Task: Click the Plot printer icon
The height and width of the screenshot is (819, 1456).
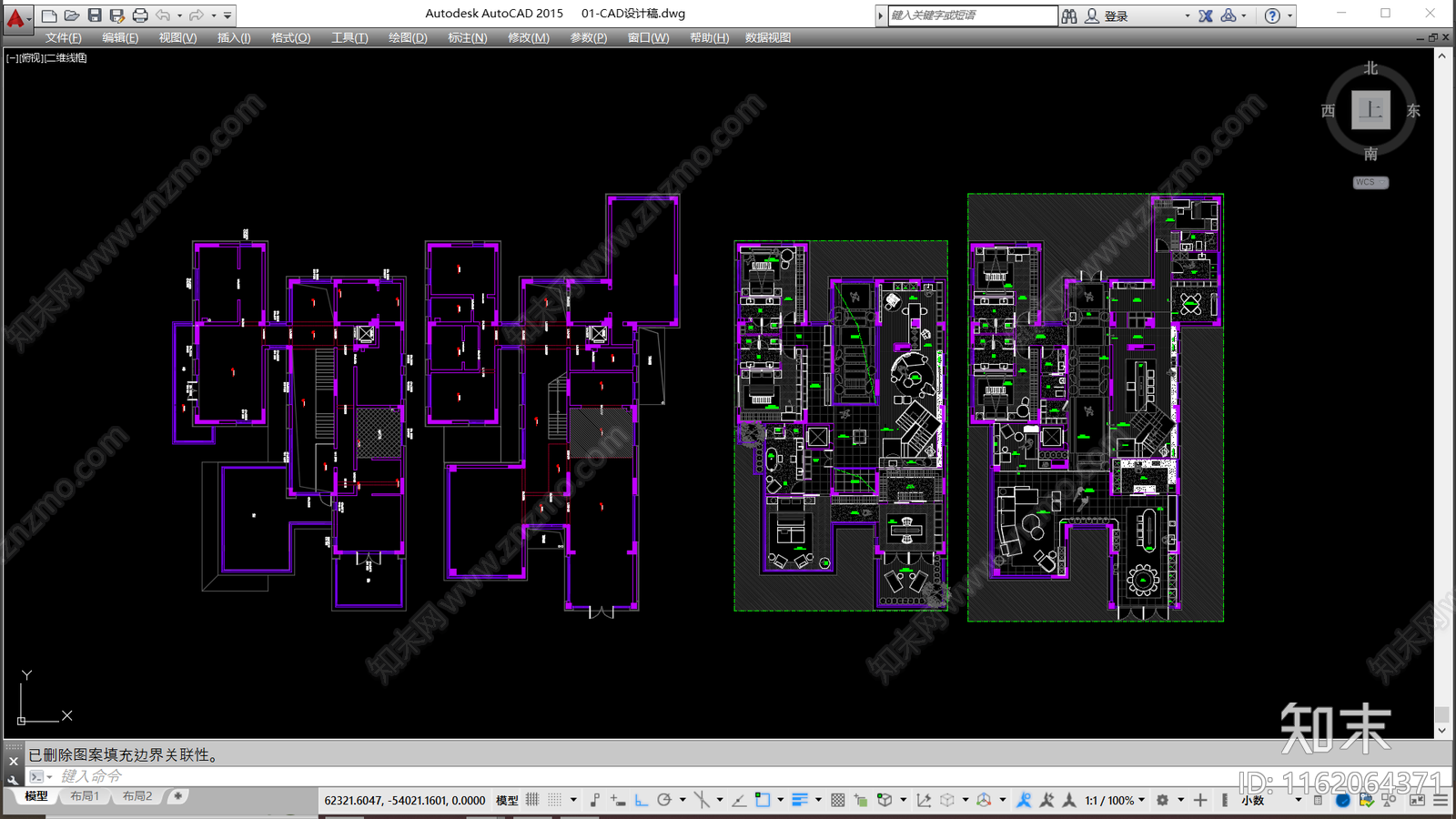Action: (x=140, y=15)
